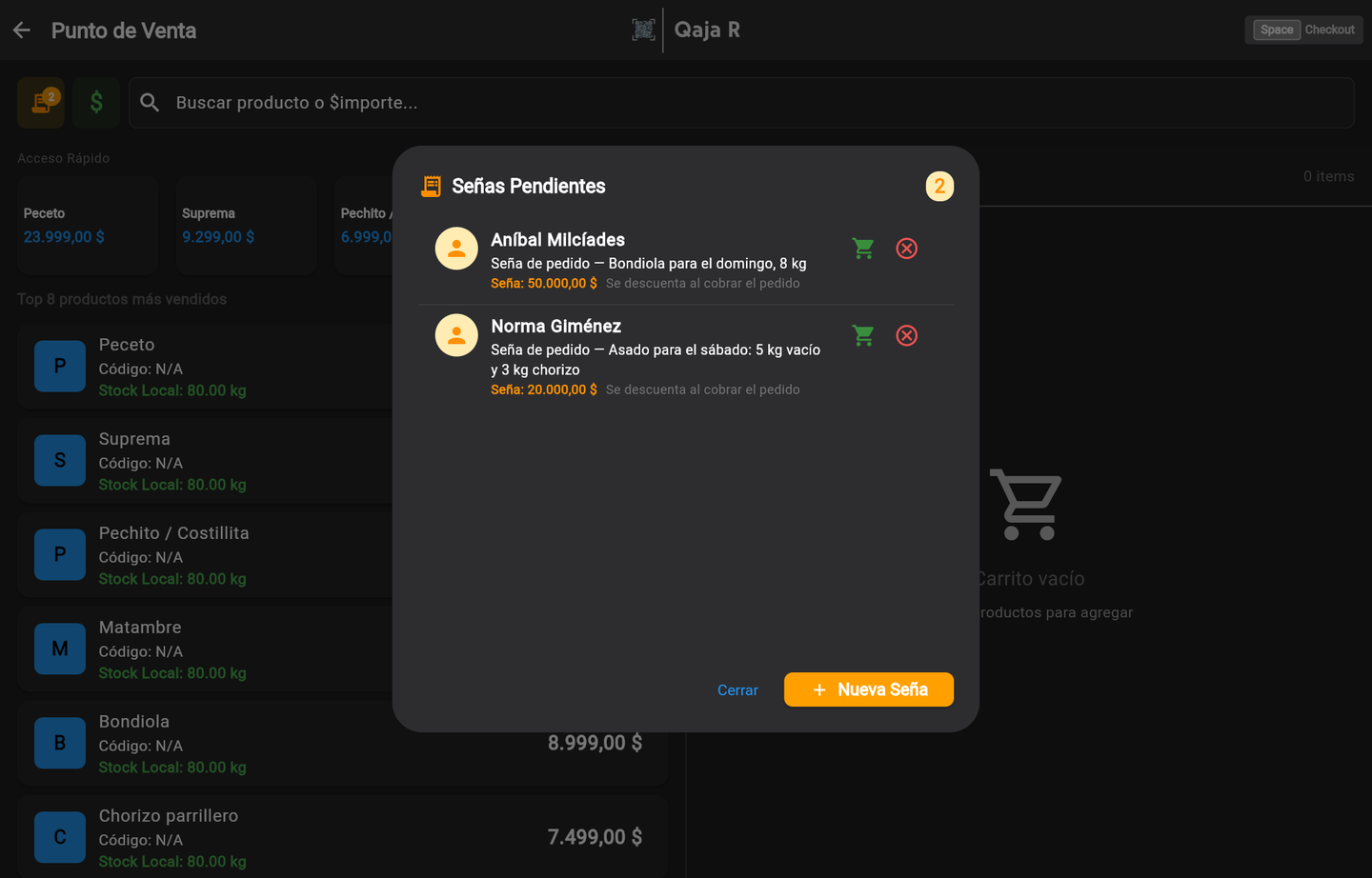Click Aníbal Milcíades avatar icon

point(456,249)
